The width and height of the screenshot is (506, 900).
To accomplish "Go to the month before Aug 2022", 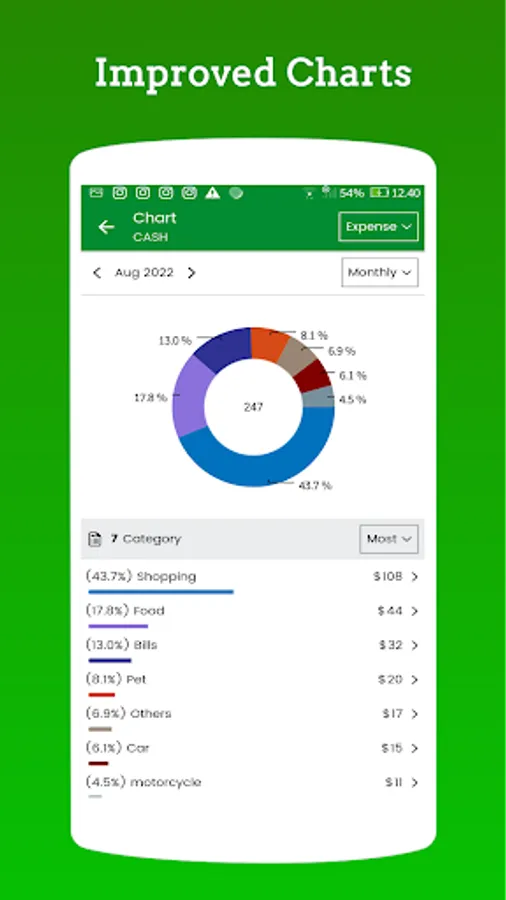I will tap(97, 273).
